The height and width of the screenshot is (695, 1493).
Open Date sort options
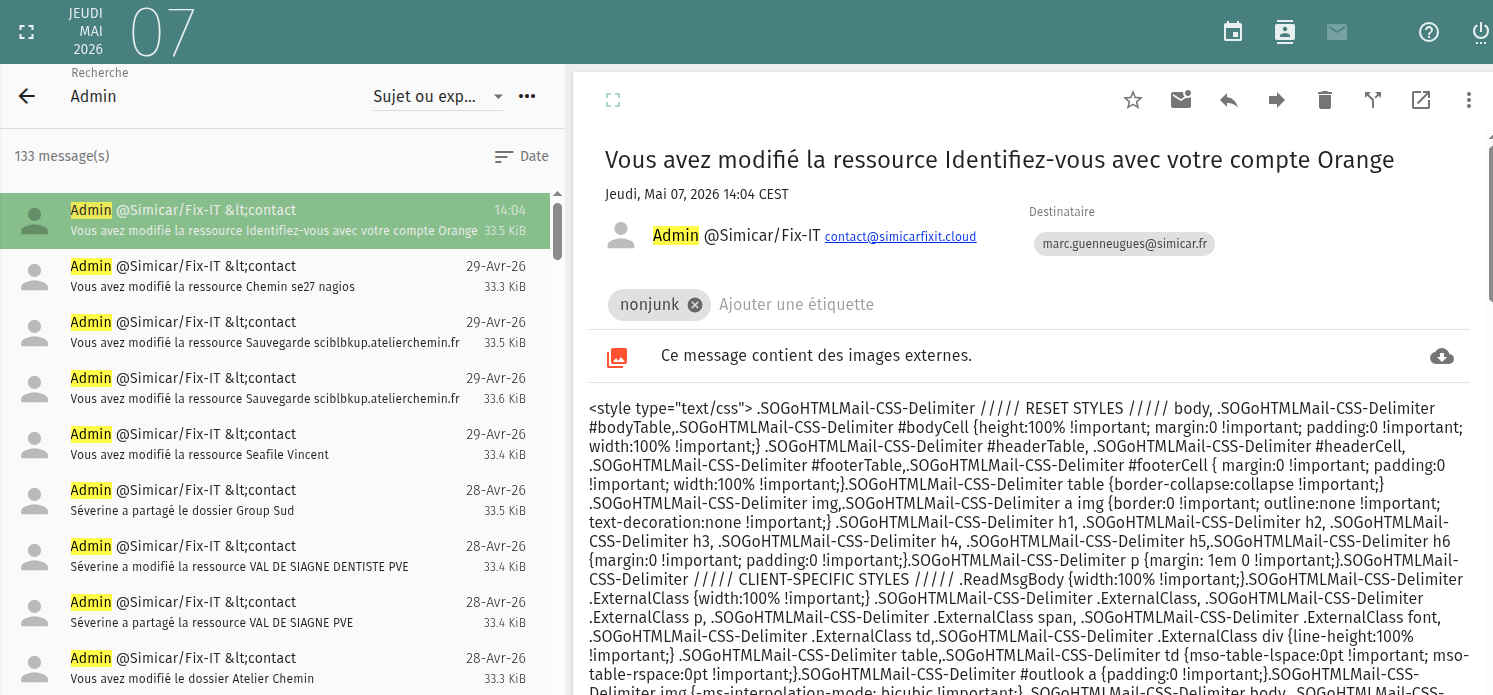click(522, 156)
